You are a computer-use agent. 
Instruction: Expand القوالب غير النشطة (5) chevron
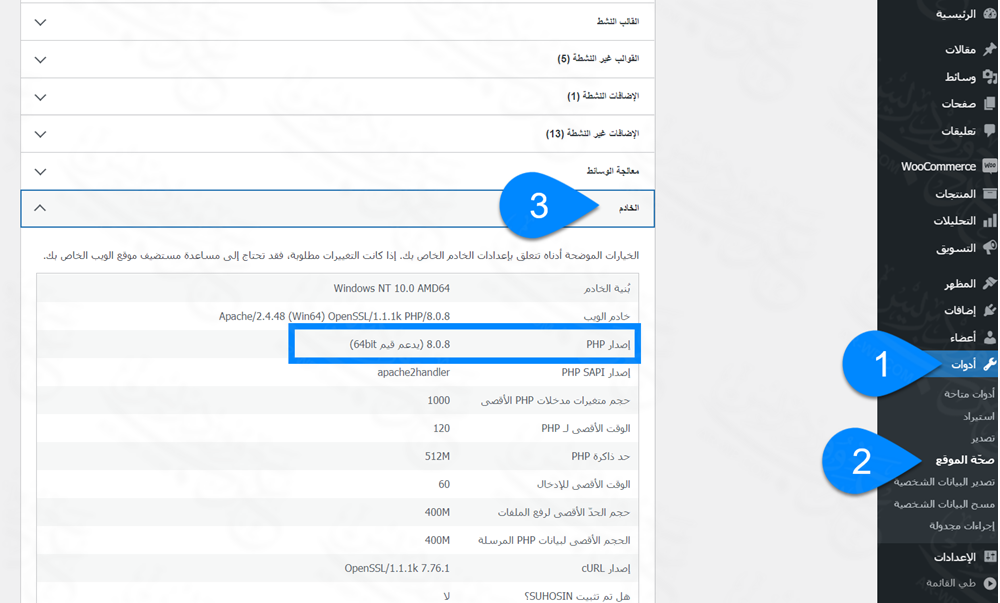(x=40, y=60)
